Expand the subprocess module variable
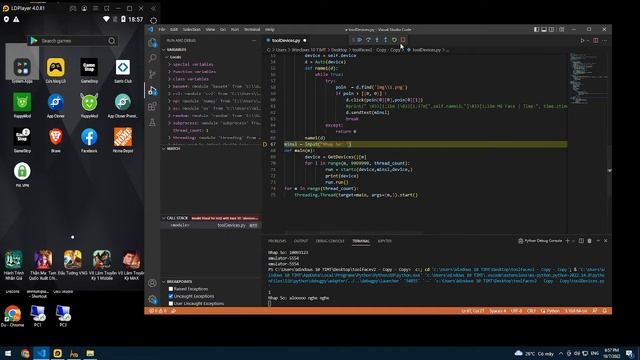 pos(214,123)
